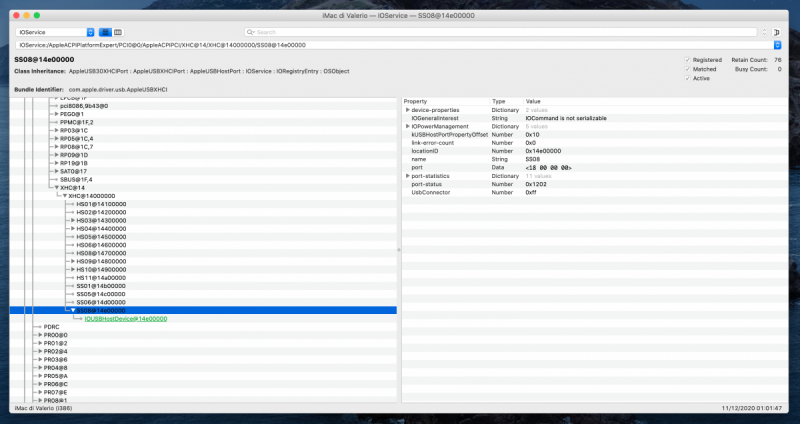
Task: Select the SS06@14d00000 row
Action: tap(203, 302)
